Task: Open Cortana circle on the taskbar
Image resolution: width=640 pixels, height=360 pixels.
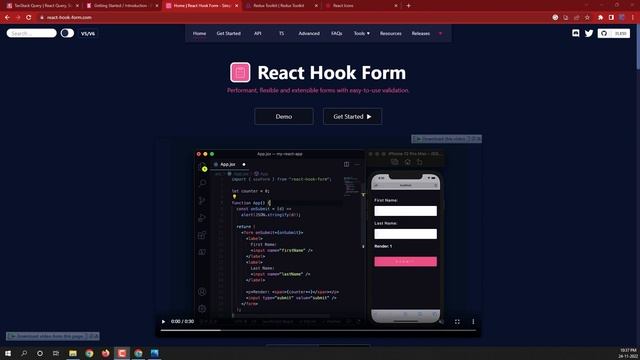Action: (40, 353)
